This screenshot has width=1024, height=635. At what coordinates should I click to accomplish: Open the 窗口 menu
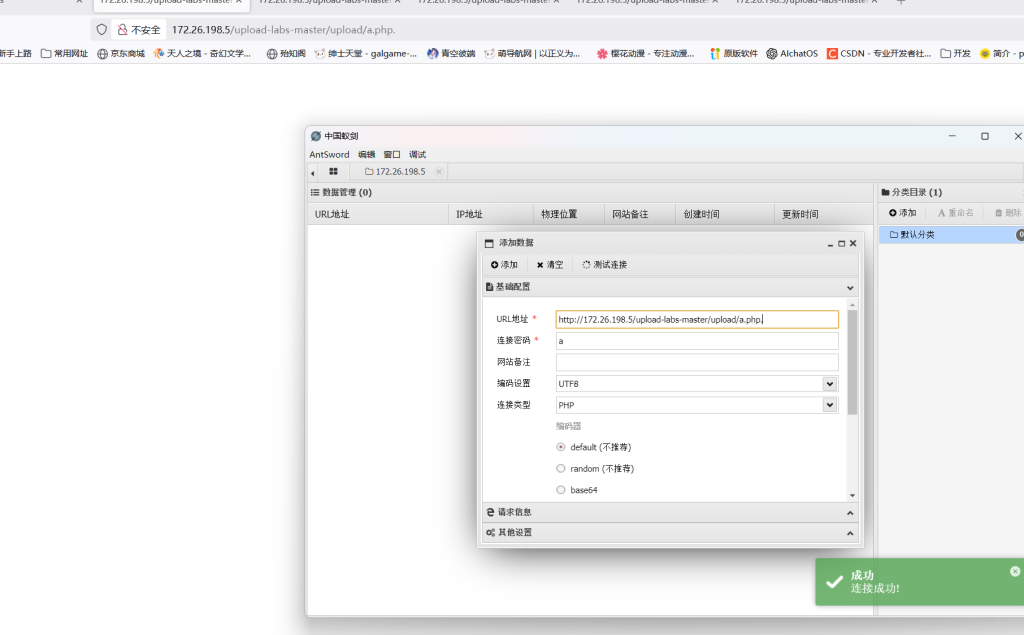pos(392,154)
